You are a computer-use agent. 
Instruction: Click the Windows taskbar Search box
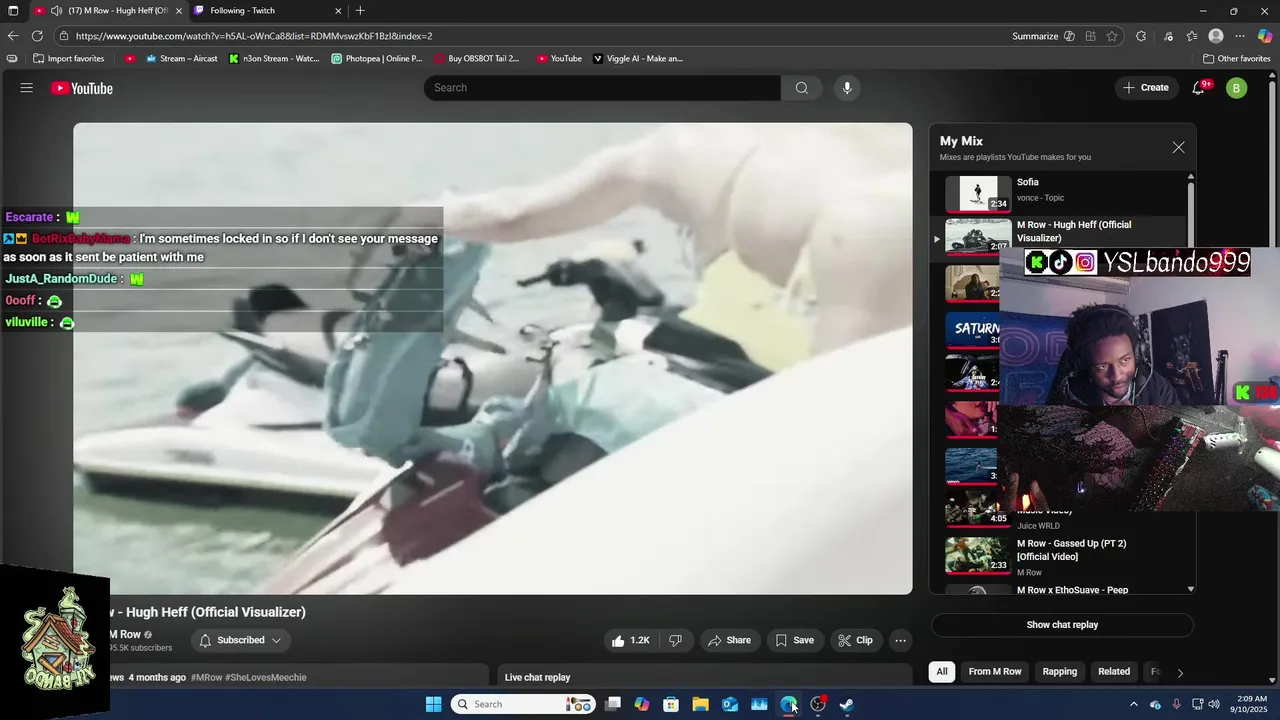(523, 704)
